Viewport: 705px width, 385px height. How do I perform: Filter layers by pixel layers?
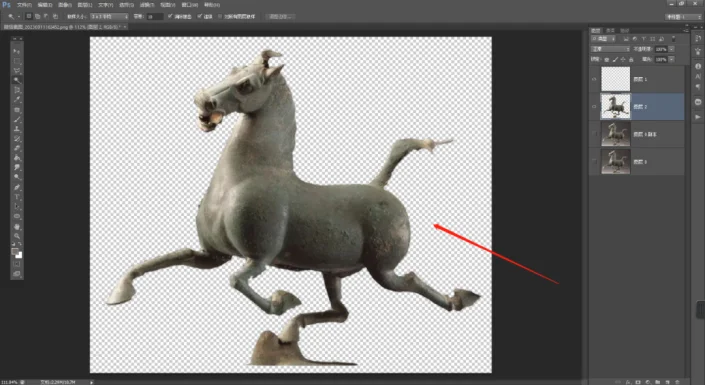point(626,39)
